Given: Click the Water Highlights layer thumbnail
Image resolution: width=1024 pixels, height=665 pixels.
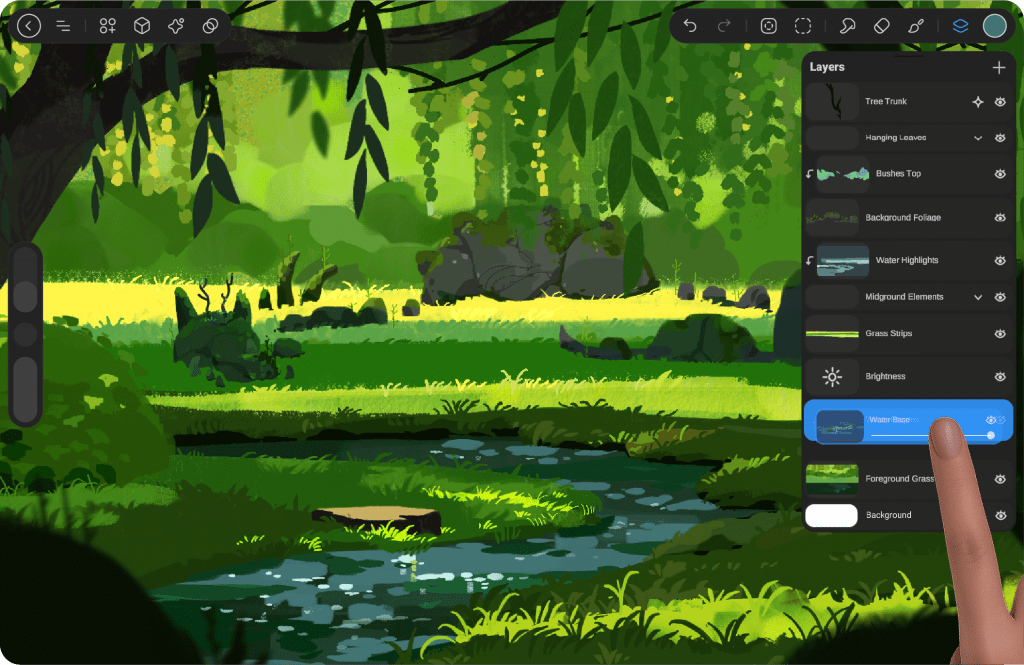Looking at the screenshot, I should click(842, 260).
